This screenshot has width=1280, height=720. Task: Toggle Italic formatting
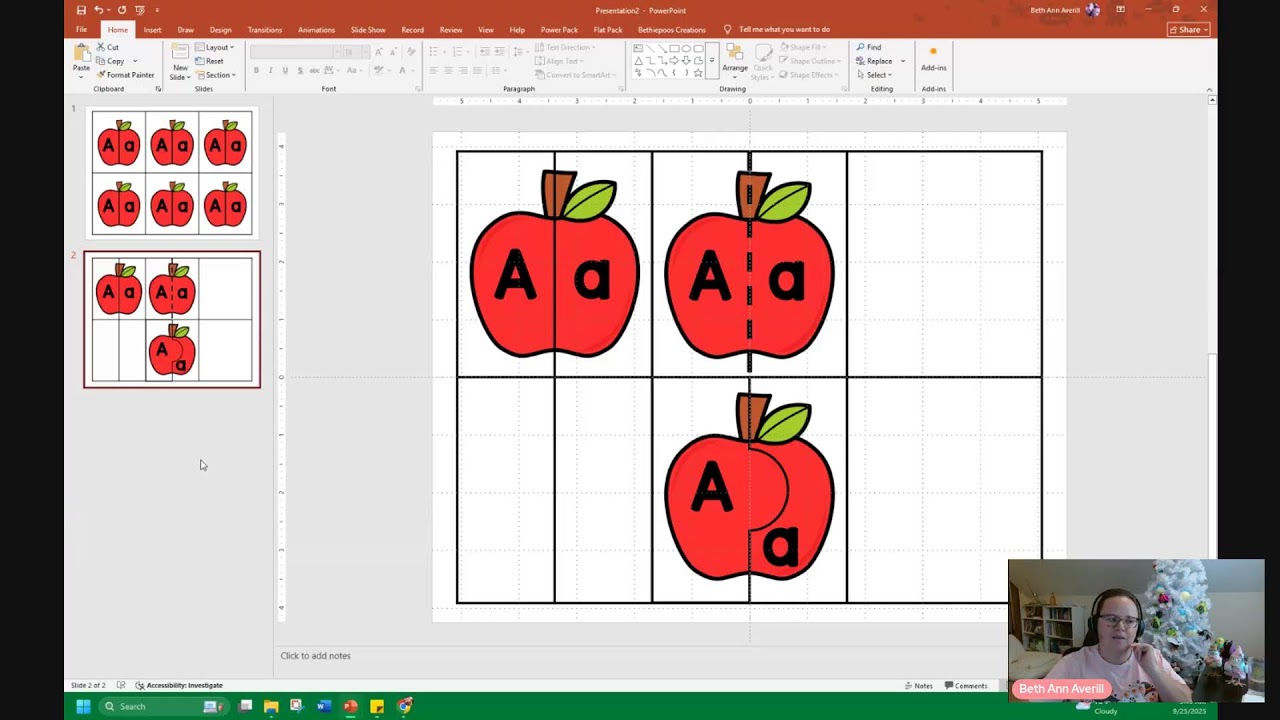(x=271, y=70)
